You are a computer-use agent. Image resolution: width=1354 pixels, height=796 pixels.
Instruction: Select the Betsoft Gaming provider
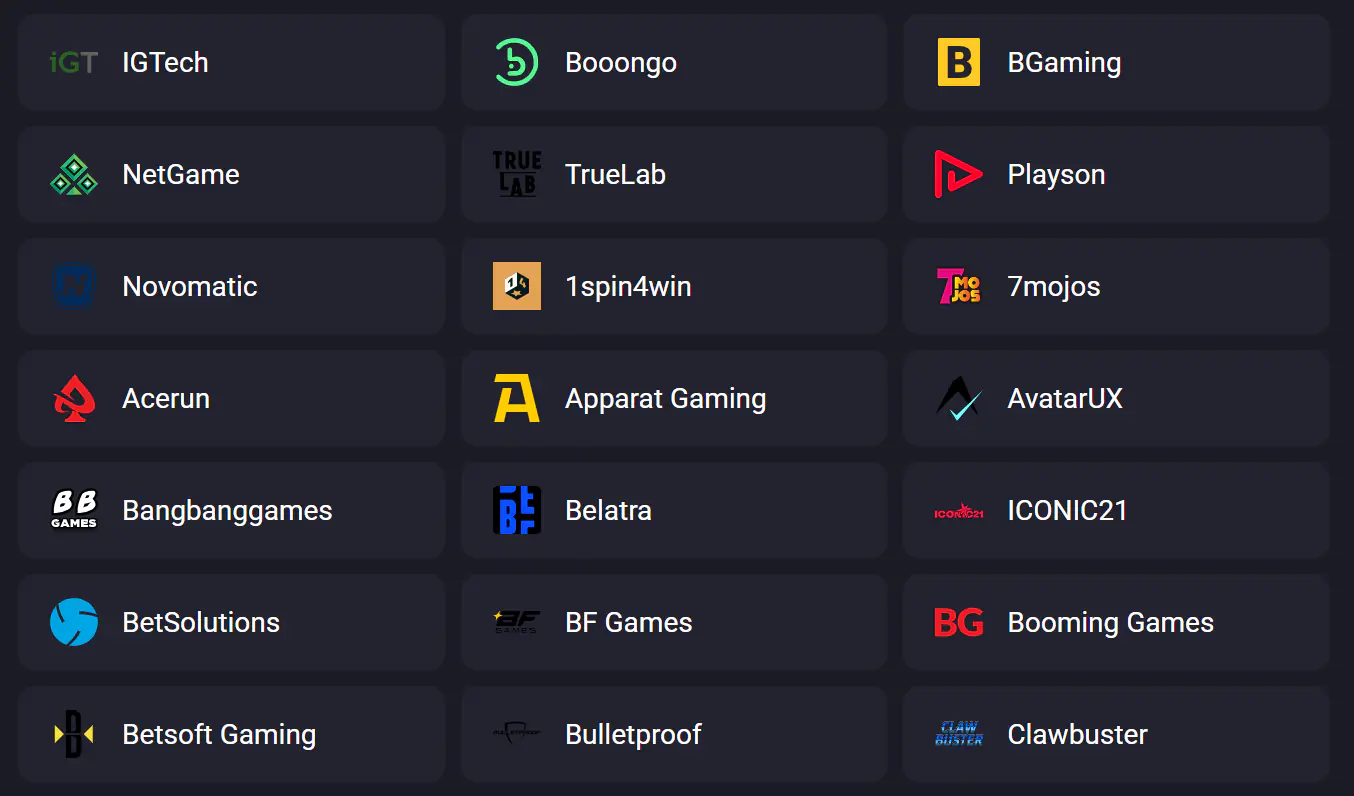click(x=231, y=734)
